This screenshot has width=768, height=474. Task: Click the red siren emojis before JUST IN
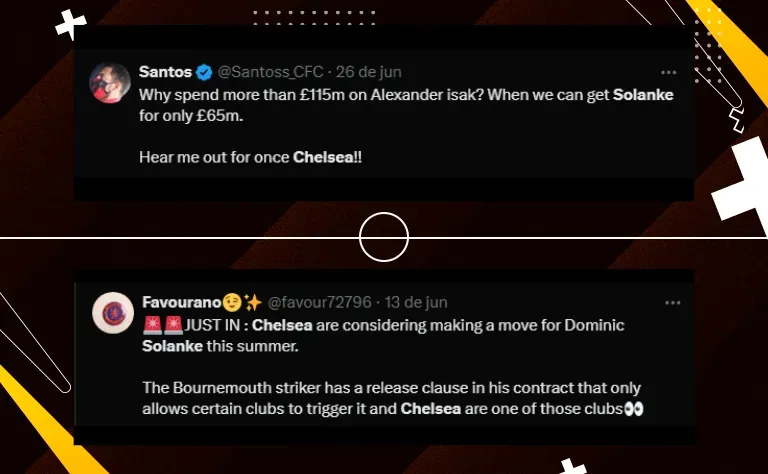pyautogui.click(x=163, y=325)
